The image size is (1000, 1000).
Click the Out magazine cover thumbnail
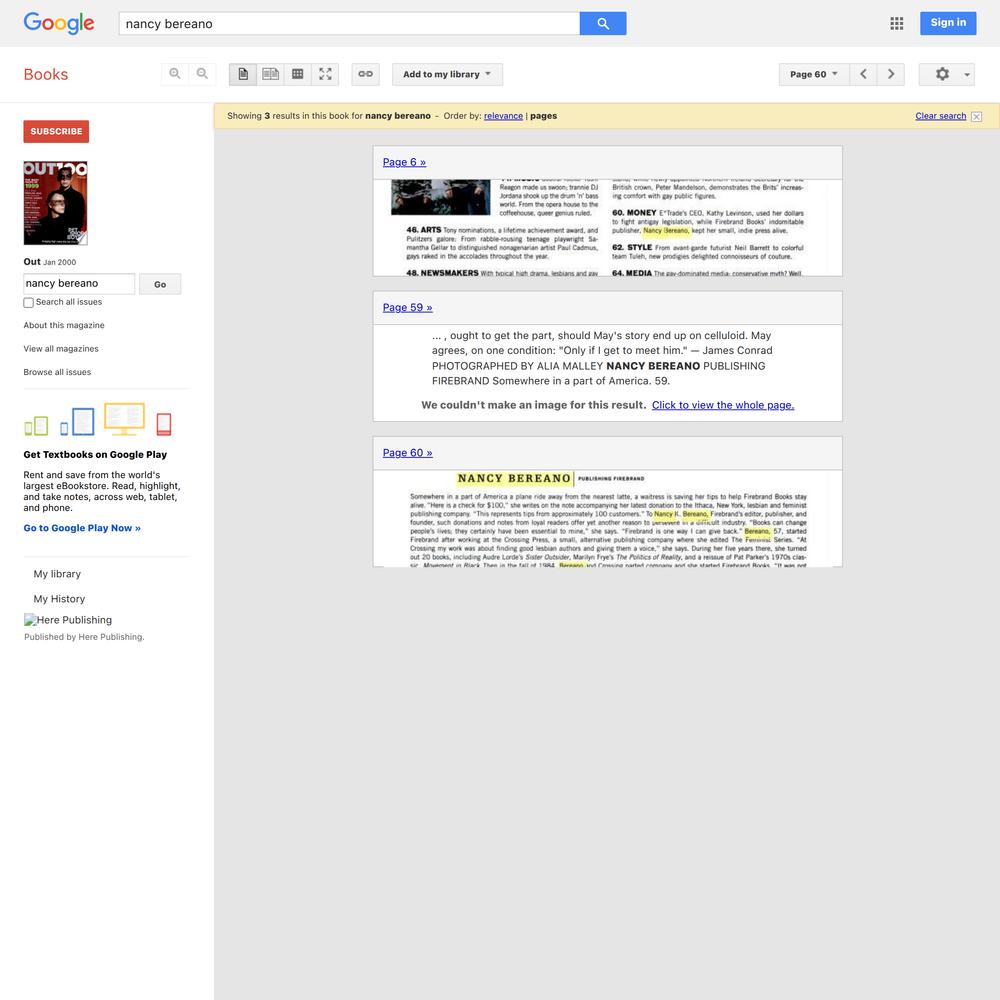(x=55, y=203)
